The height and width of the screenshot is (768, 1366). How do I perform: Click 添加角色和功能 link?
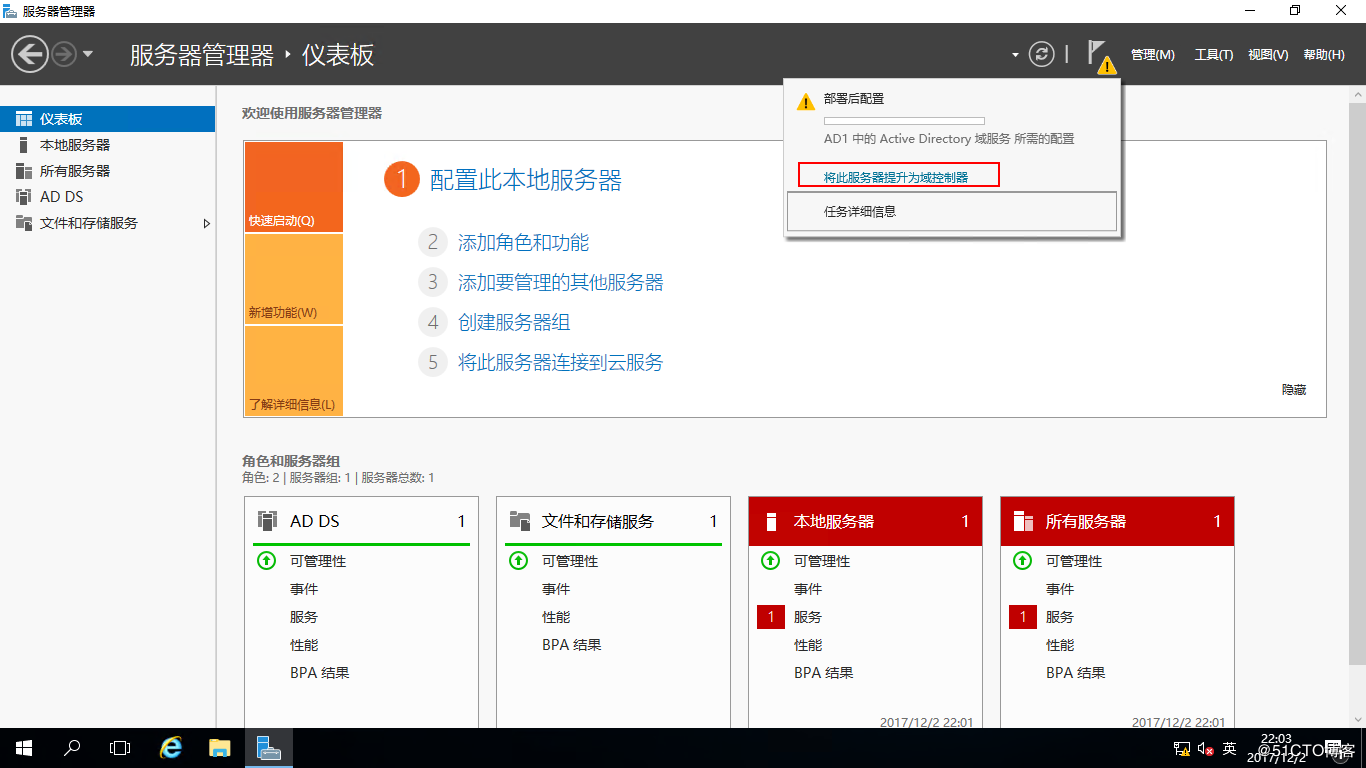point(523,242)
